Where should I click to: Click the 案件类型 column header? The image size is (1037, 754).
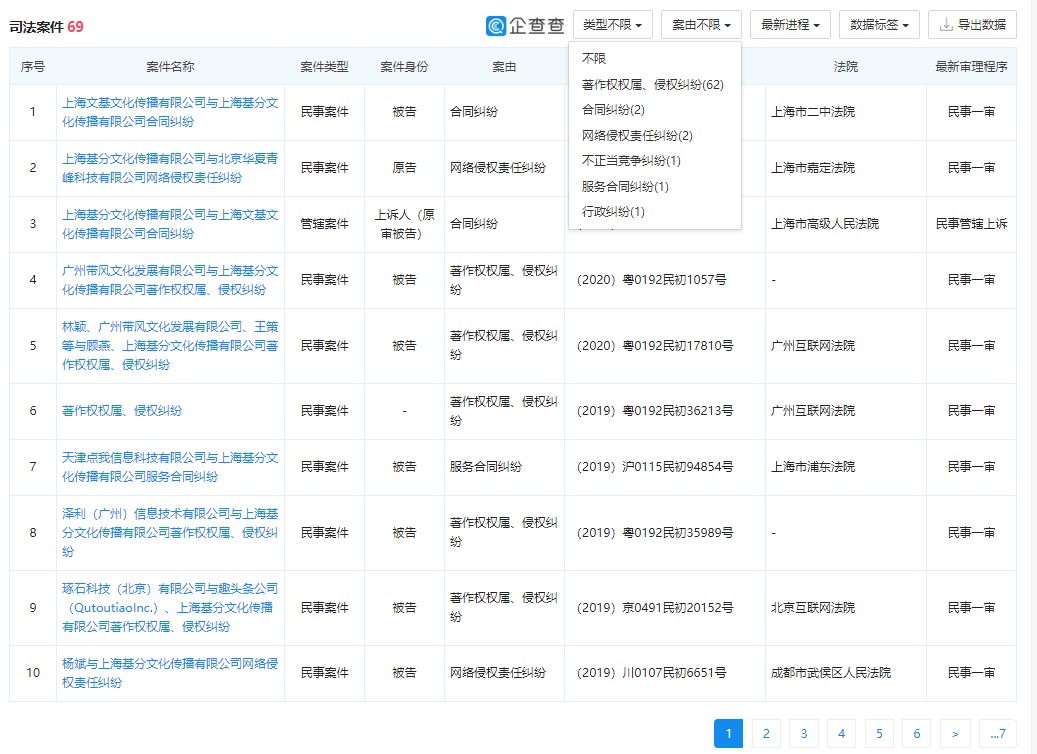click(x=324, y=67)
